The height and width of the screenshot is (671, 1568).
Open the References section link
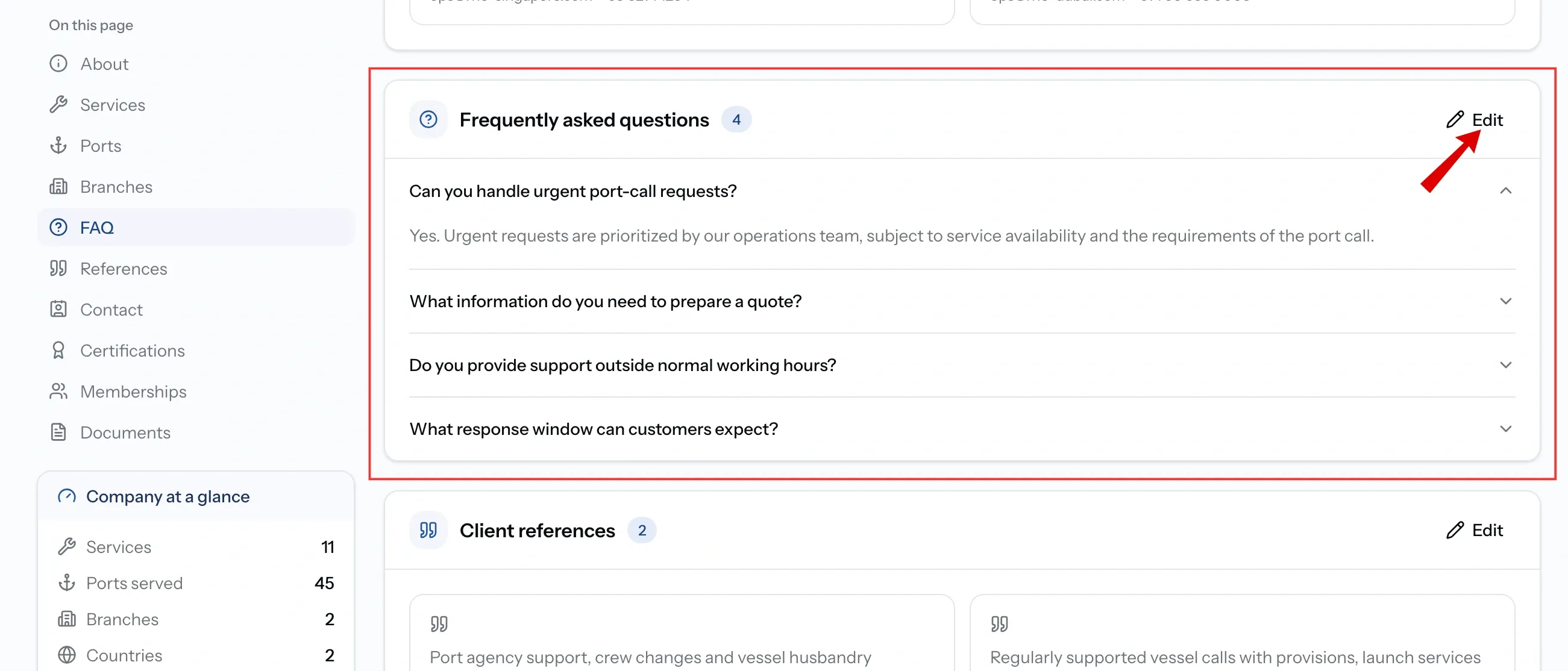point(196,268)
